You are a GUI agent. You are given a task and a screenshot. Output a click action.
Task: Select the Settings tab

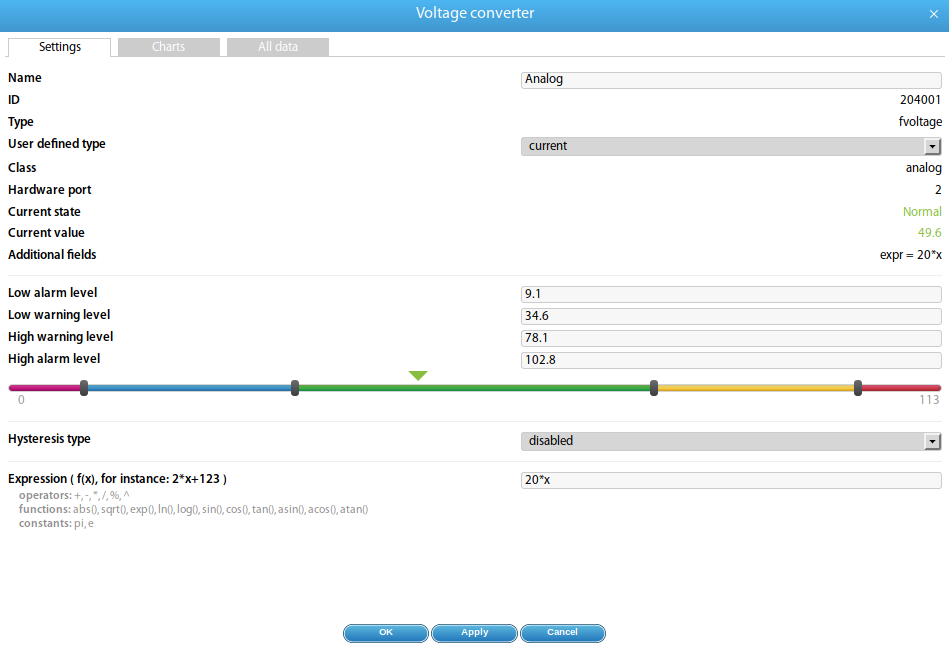click(59, 47)
